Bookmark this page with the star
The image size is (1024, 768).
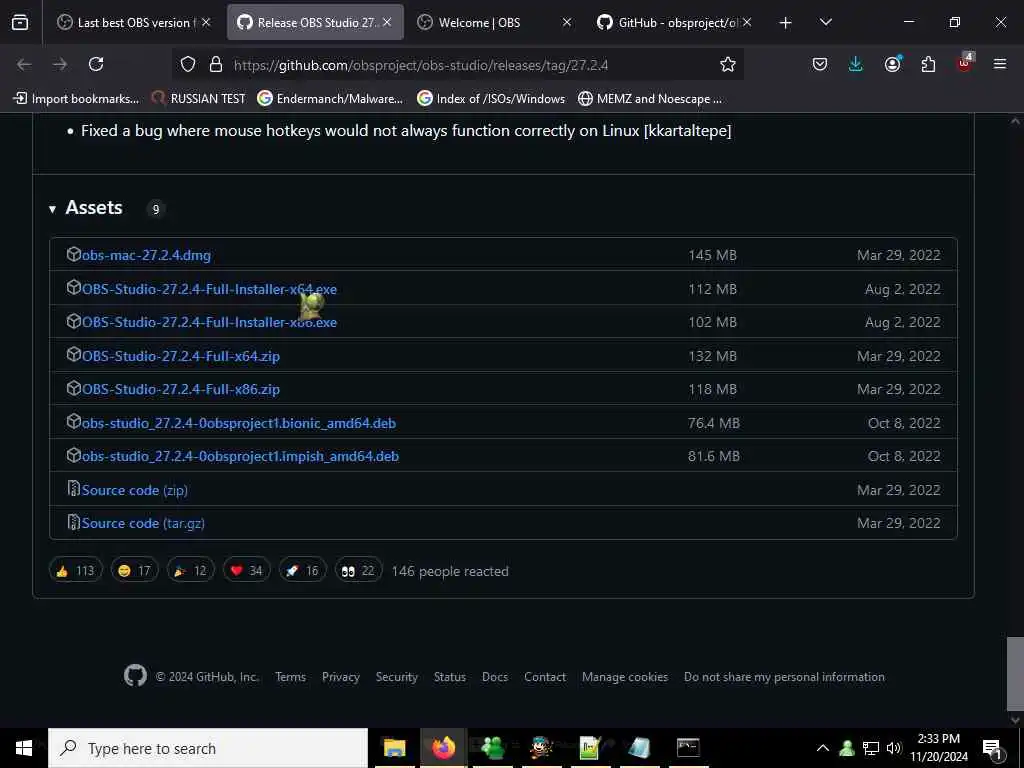pyautogui.click(x=728, y=64)
